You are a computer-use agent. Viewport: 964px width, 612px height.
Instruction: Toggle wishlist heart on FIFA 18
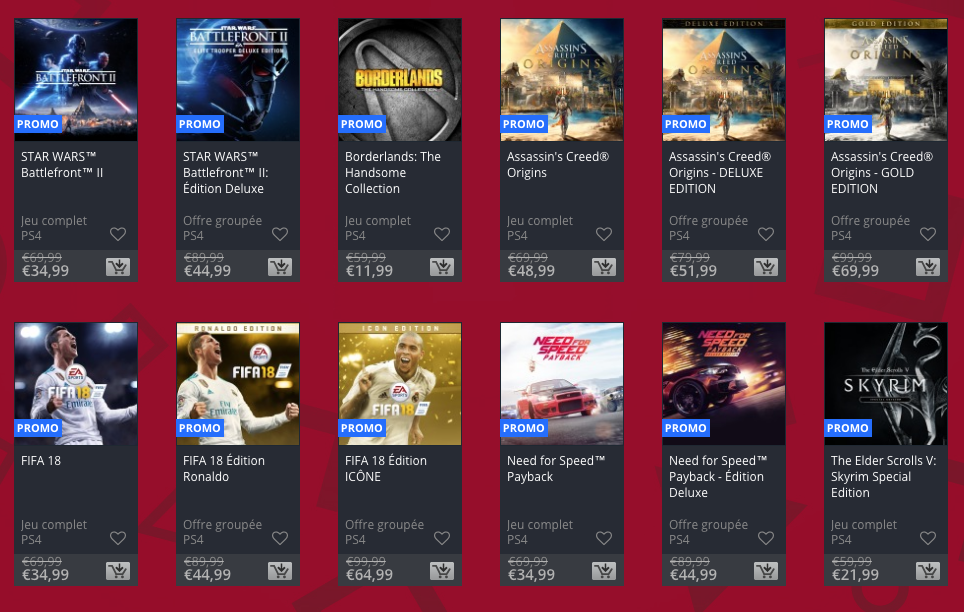point(117,538)
